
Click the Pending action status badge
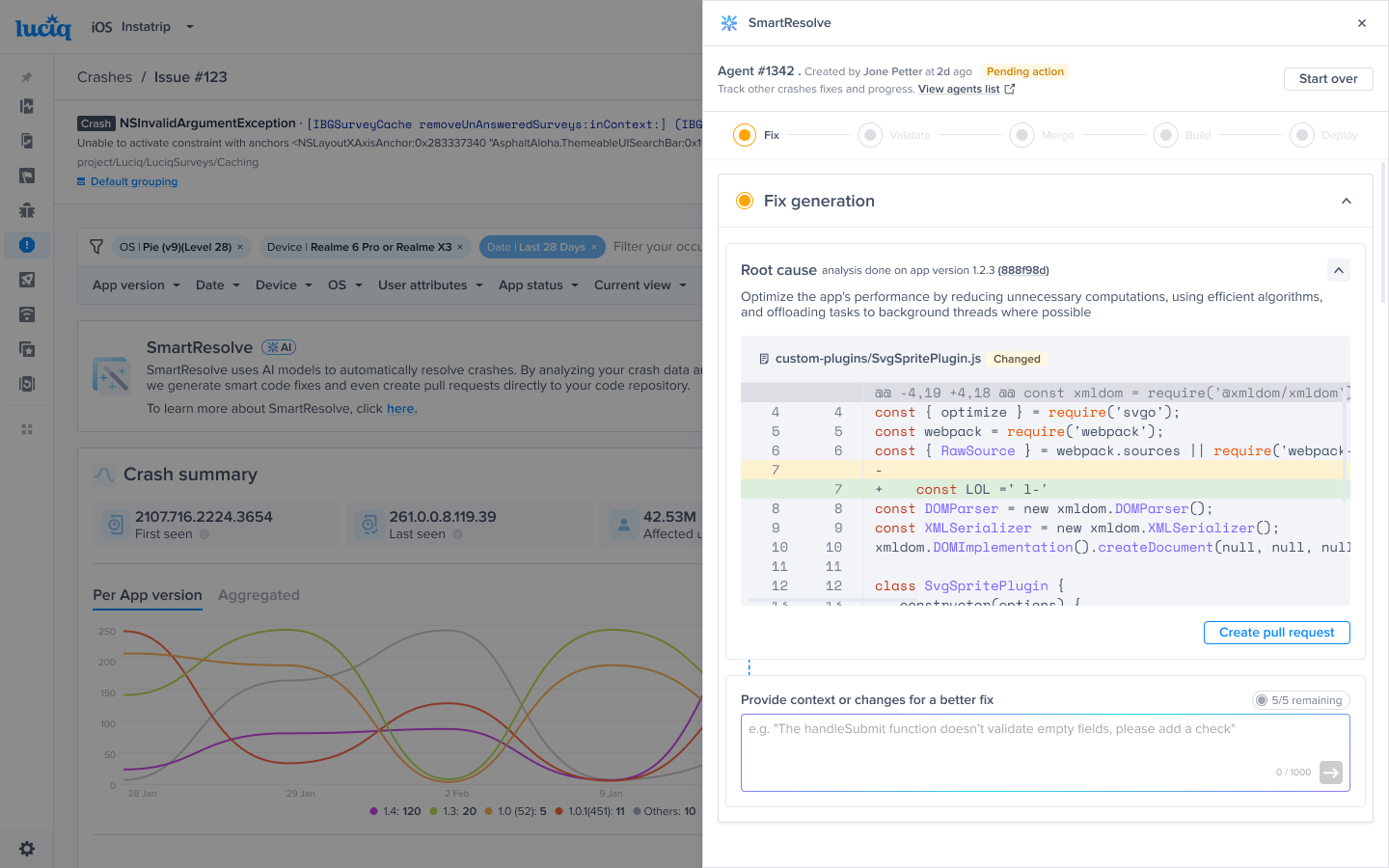[1025, 71]
